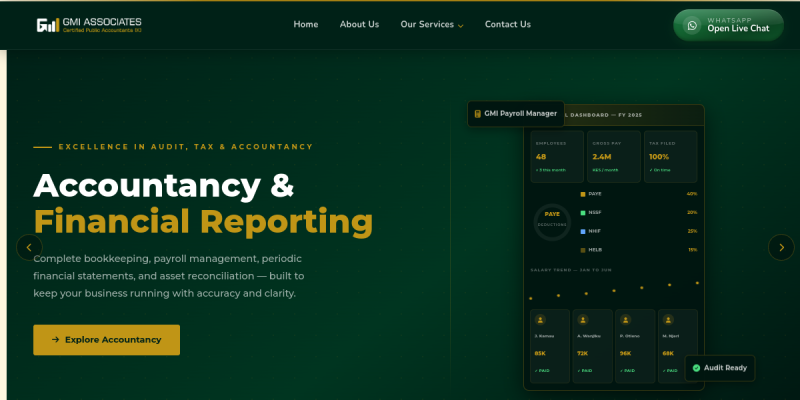Navigate to Contact Us
The image size is (800, 400).
click(x=508, y=24)
